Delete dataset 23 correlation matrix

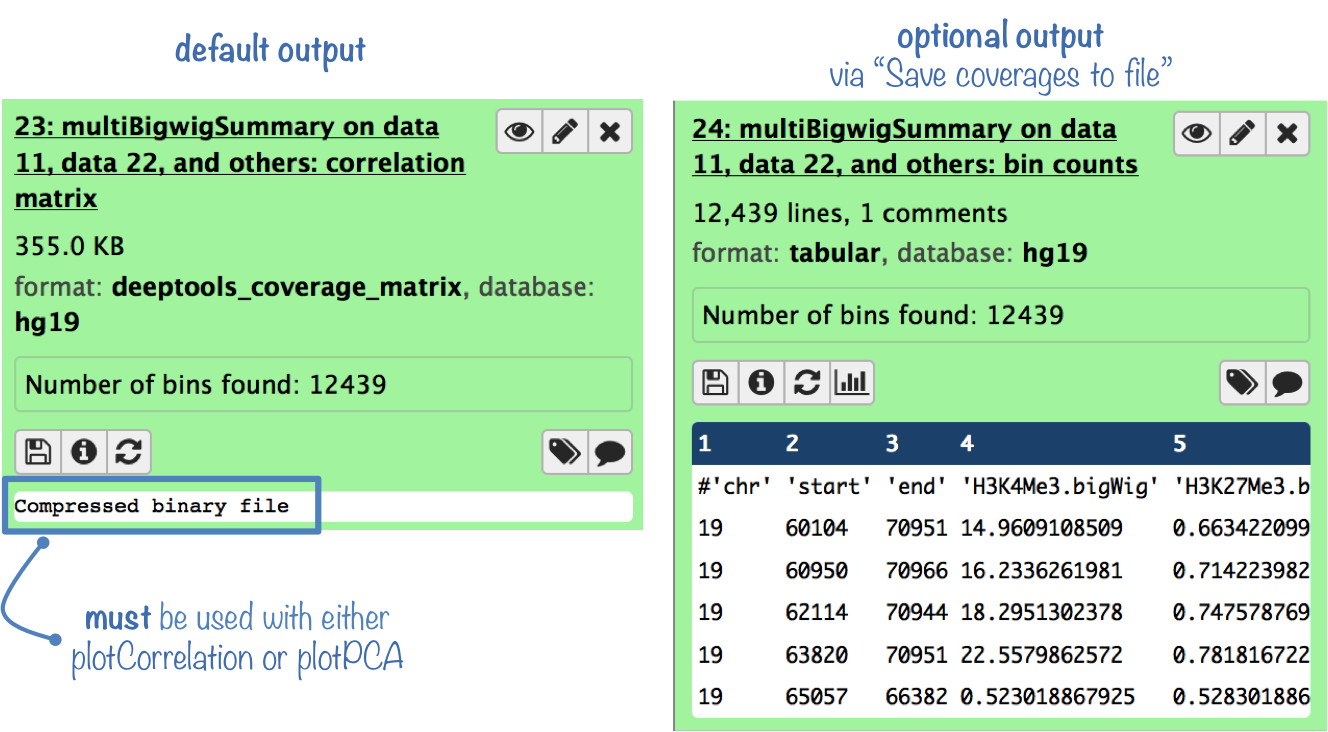(x=609, y=132)
